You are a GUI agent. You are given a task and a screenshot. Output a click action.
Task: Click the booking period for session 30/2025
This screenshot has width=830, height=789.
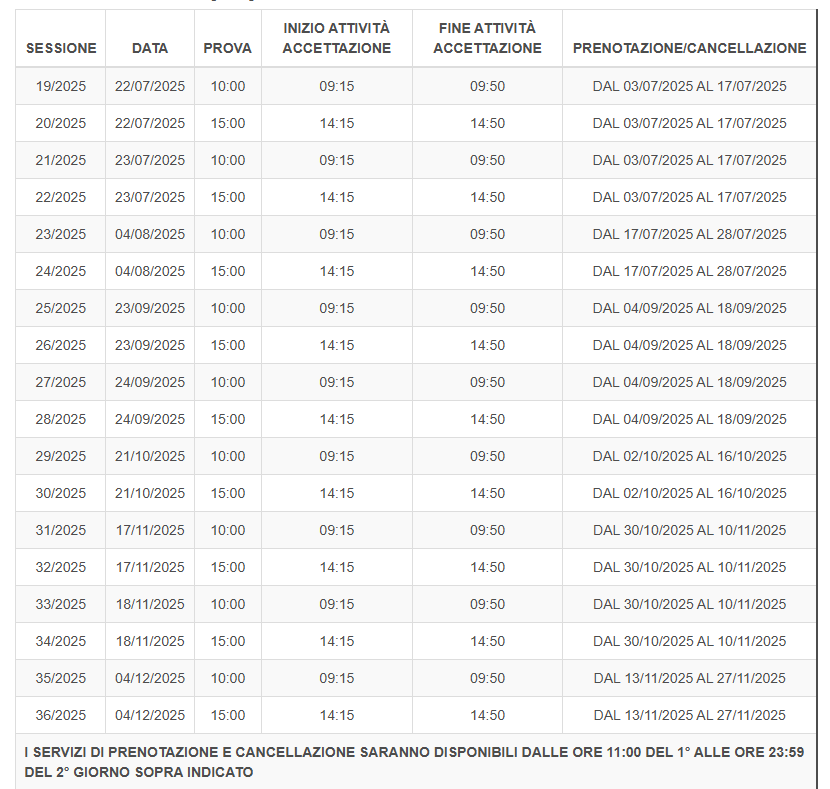689,493
